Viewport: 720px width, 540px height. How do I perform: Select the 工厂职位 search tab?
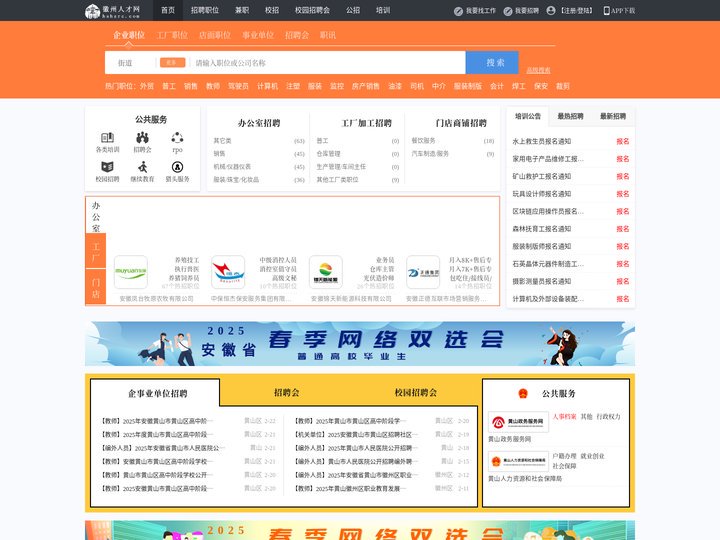(172, 35)
